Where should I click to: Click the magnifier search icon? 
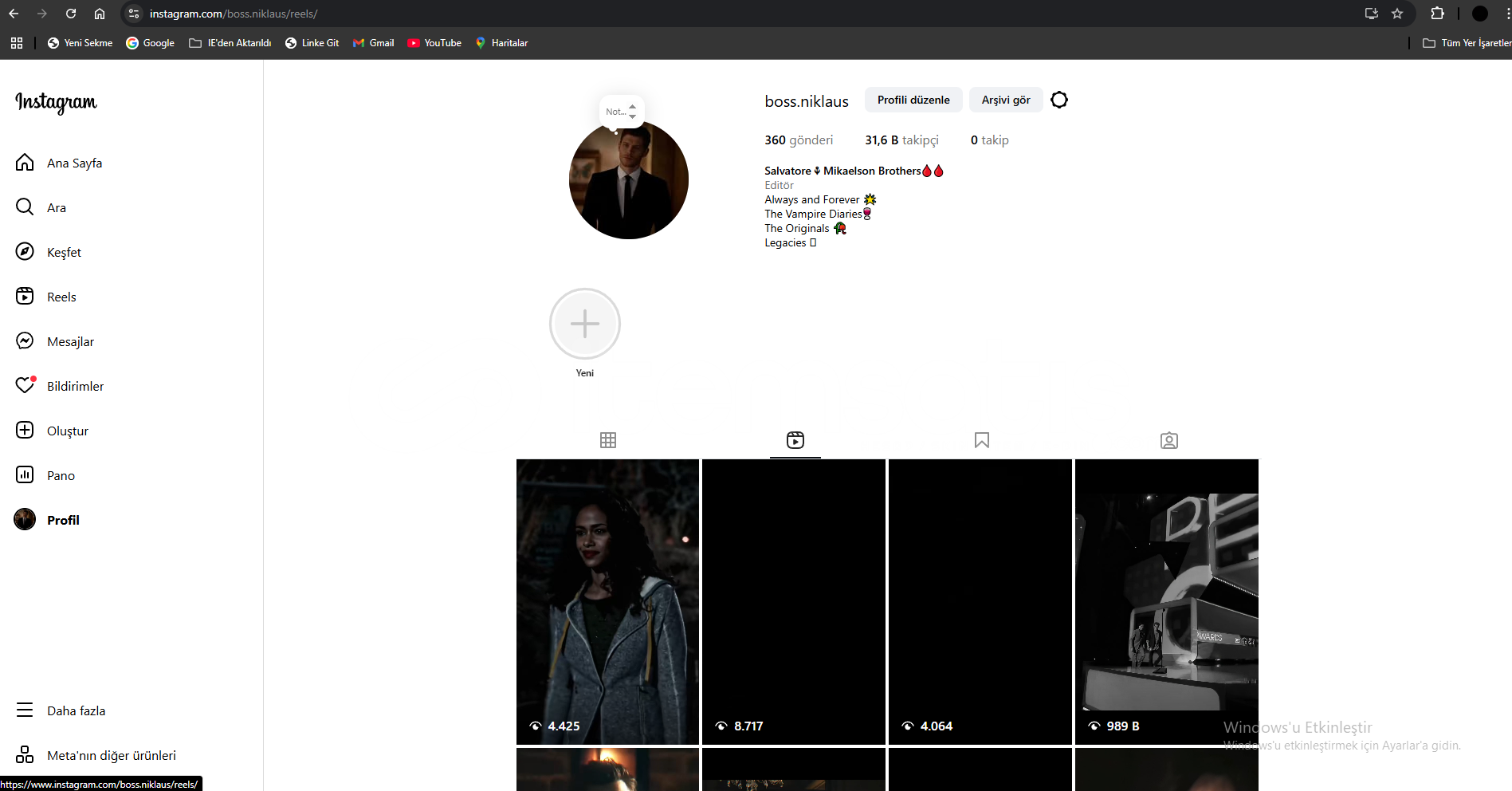[25, 207]
